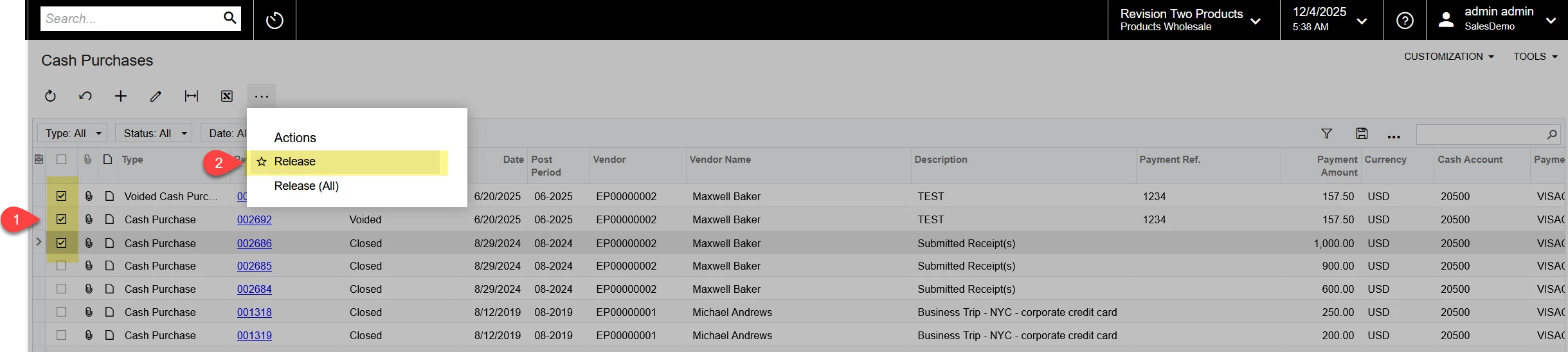Click the Undo toolbar icon
The width and height of the screenshot is (1568, 352).
click(x=86, y=96)
